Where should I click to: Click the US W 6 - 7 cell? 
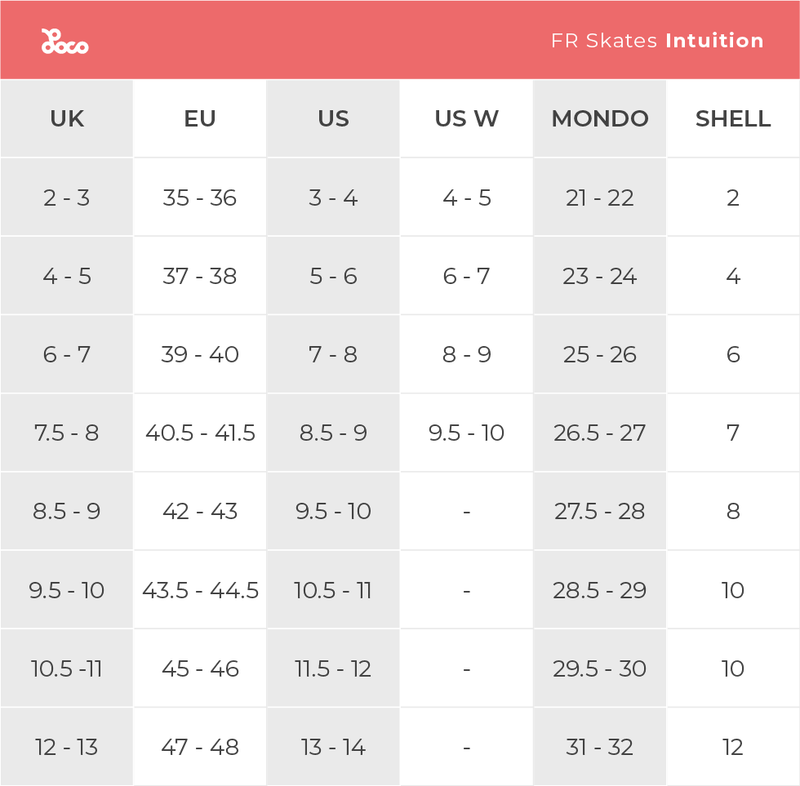466,276
